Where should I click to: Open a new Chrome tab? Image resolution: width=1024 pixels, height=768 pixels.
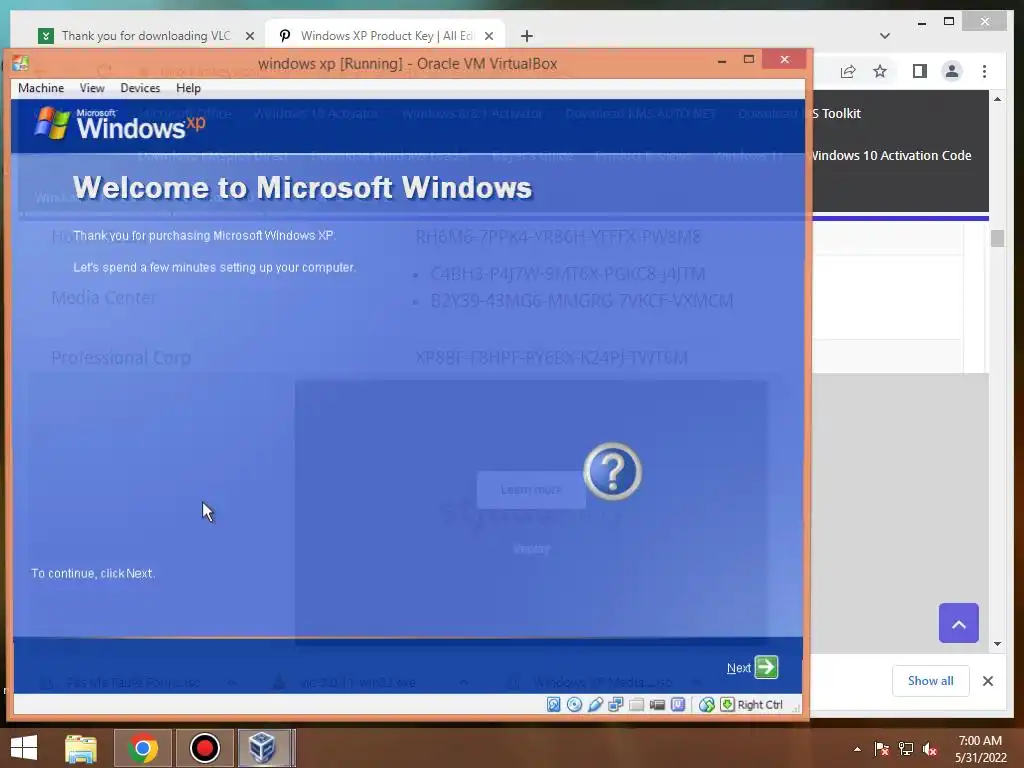526,36
